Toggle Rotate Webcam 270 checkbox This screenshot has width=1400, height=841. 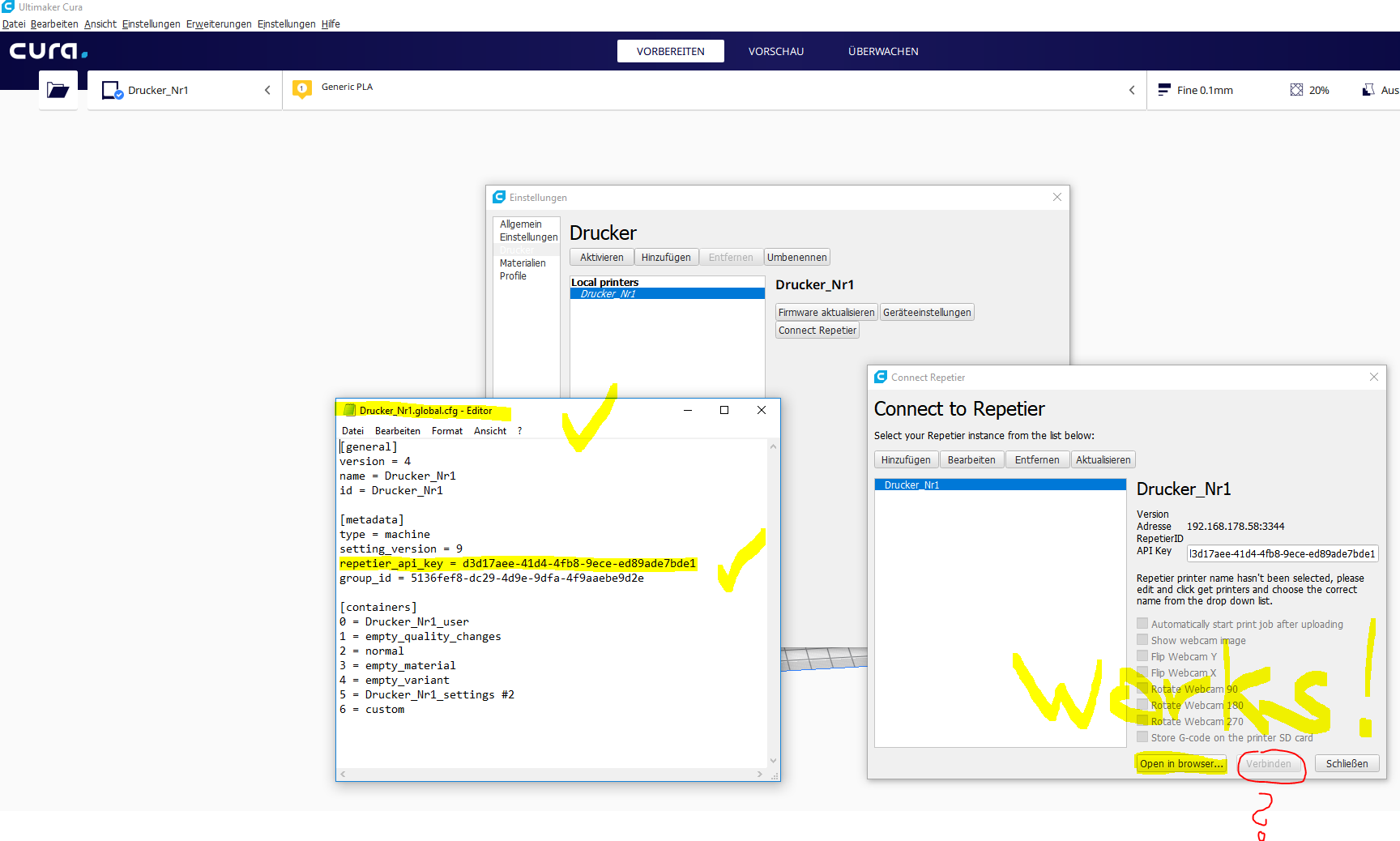click(x=1142, y=721)
